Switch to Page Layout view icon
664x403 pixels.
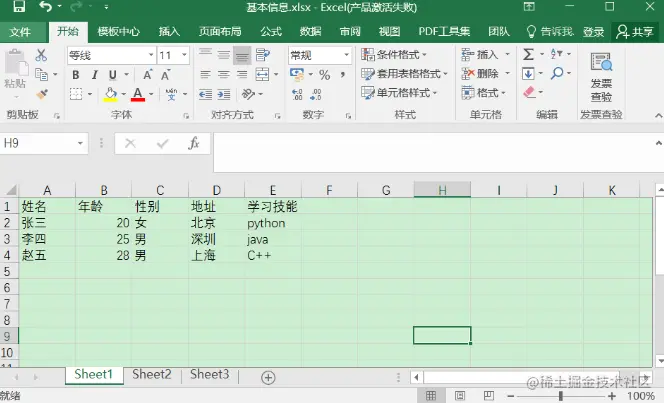(x=460, y=396)
